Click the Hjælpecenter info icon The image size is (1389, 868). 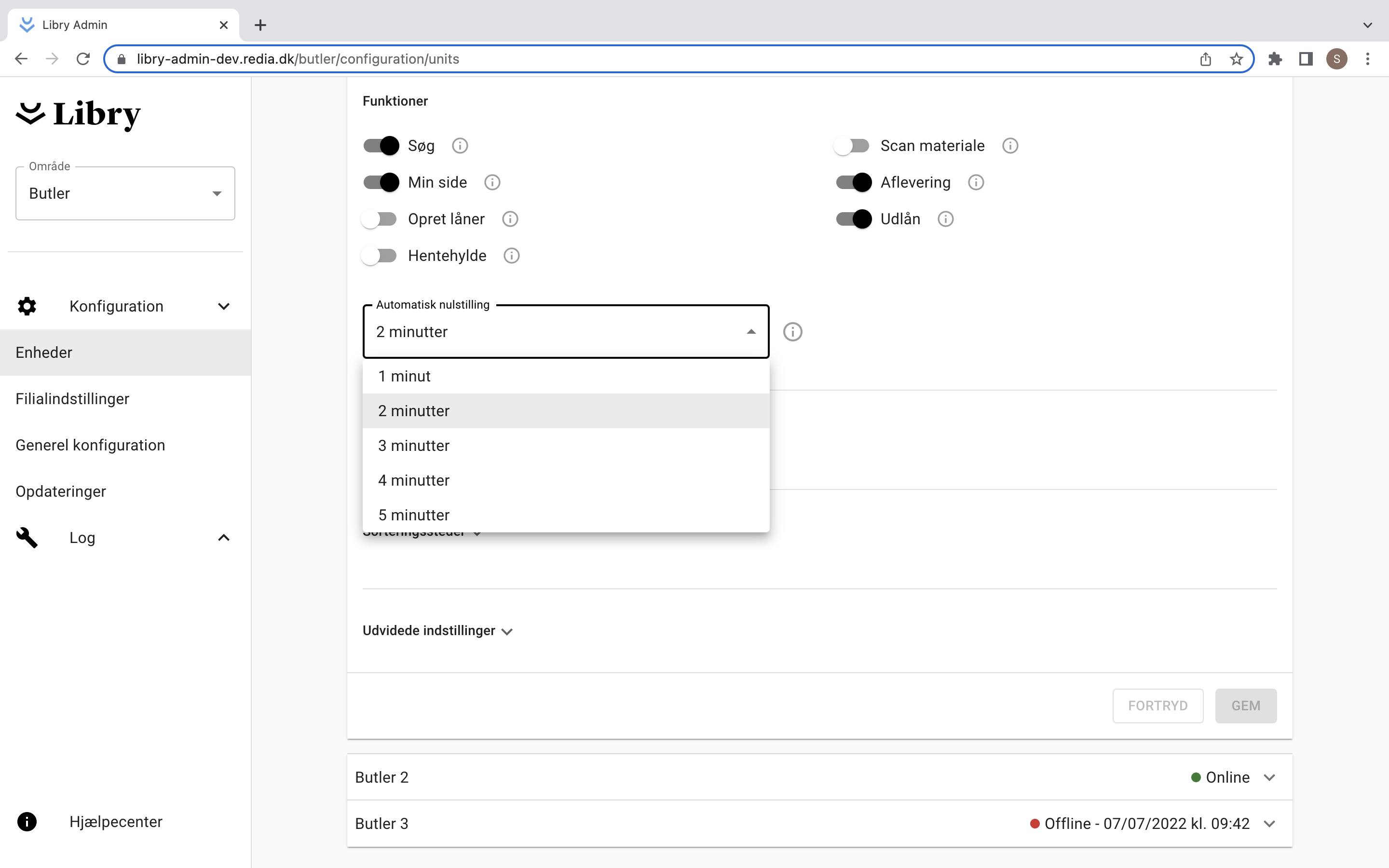point(27,822)
